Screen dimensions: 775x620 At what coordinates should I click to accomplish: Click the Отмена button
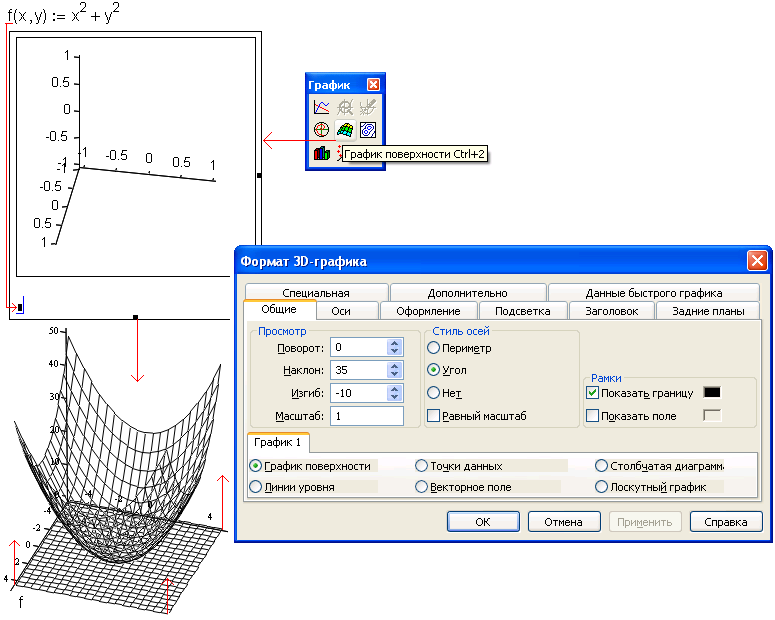tap(564, 522)
